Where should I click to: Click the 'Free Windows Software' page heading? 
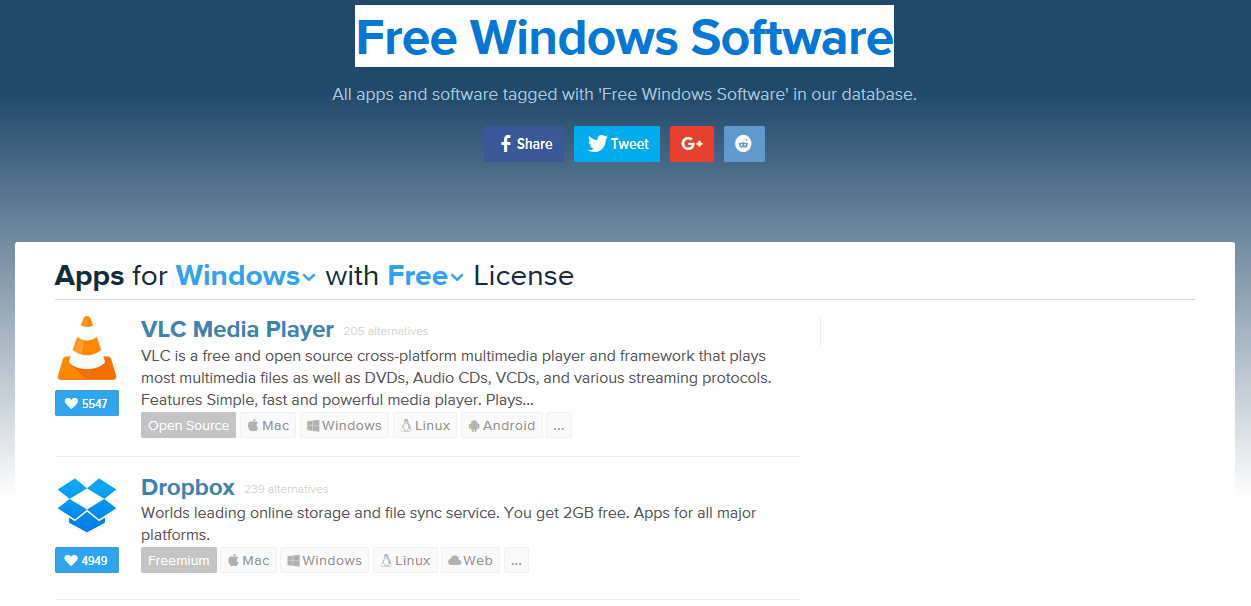point(624,36)
